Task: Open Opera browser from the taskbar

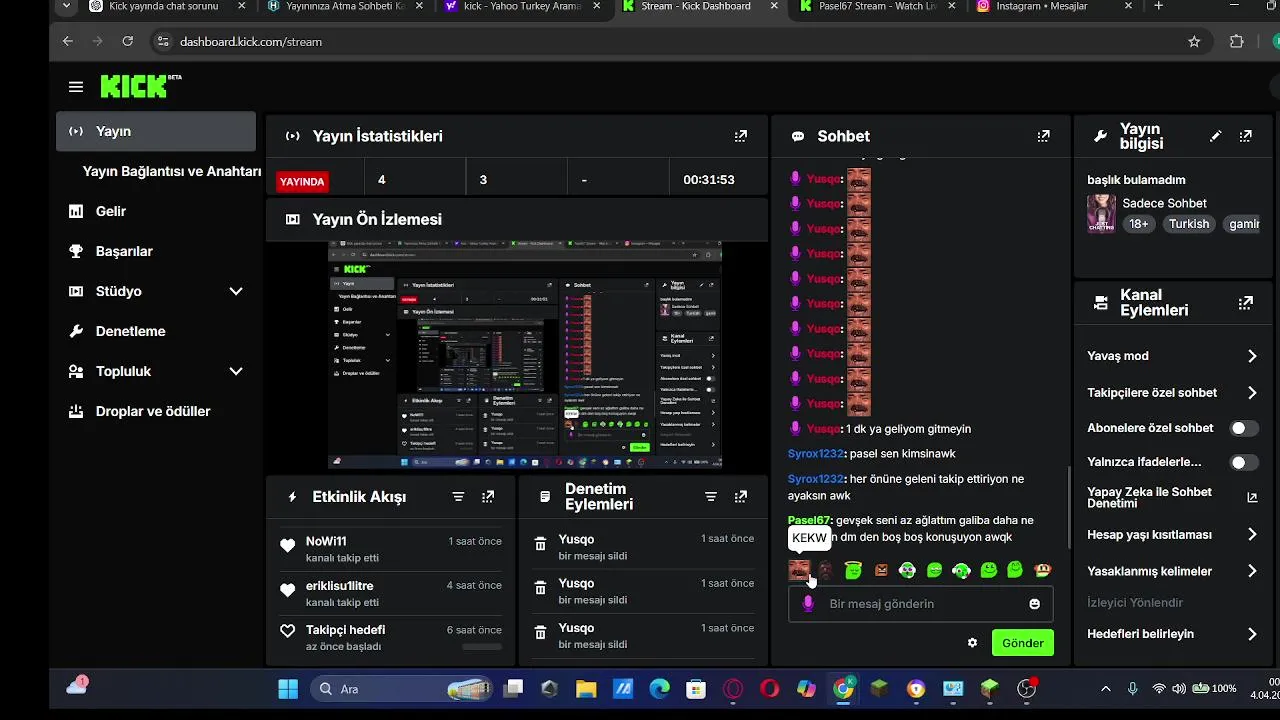Action: tap(769, 689)
